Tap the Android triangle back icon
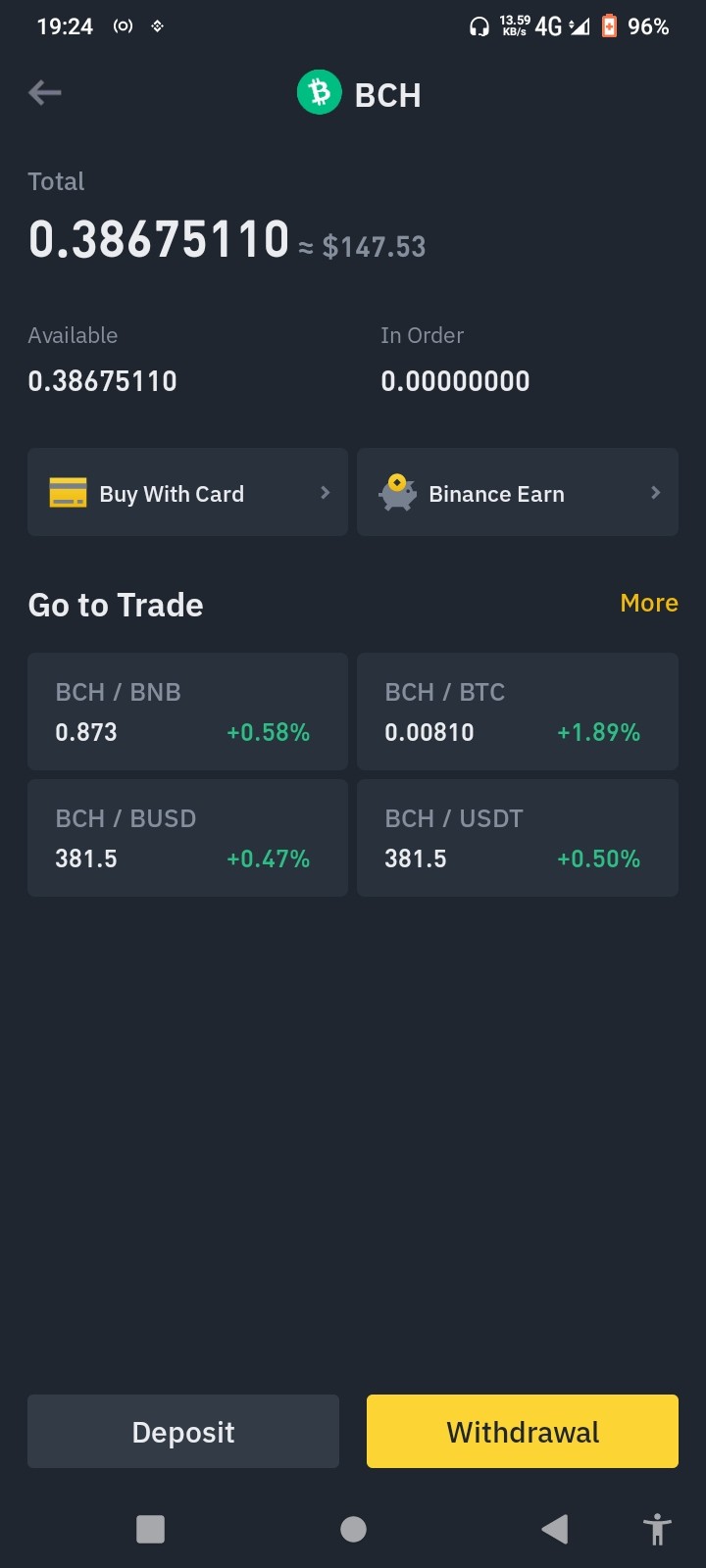706x1568 pixels. click(554, 1529)
